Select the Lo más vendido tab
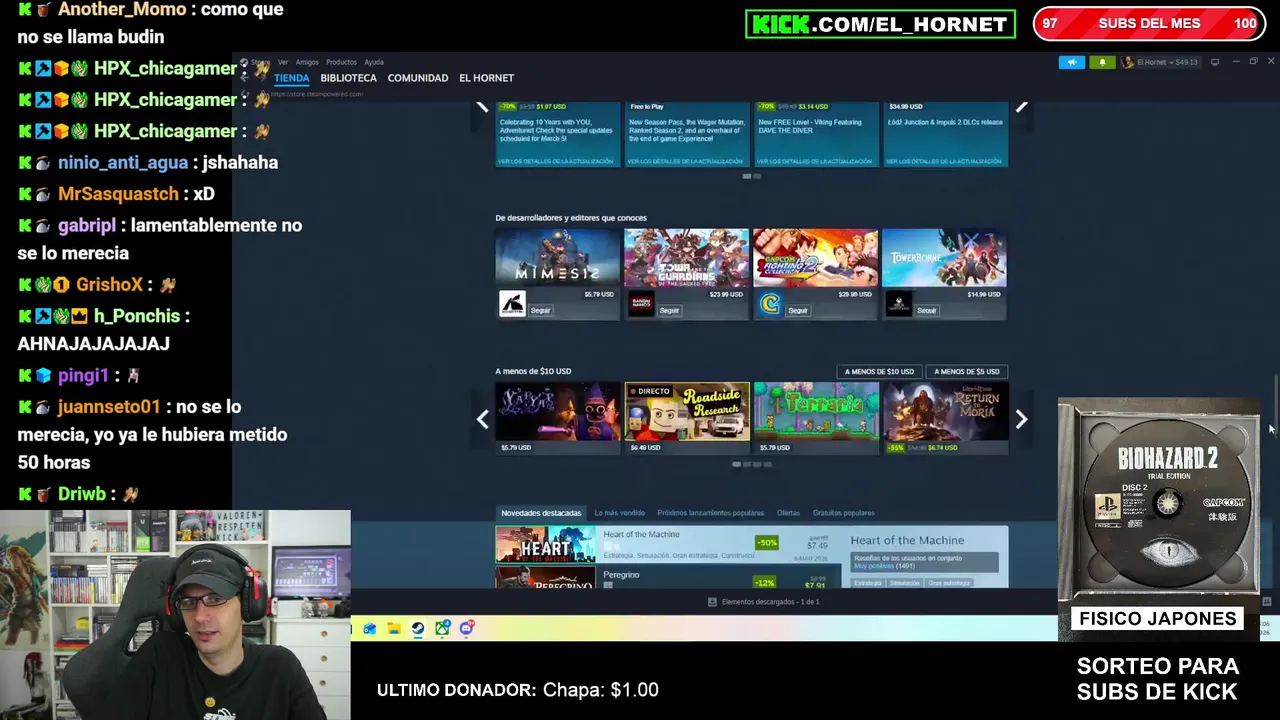This screenshot has height=720, width=1280. pyautogui.click(x=619, y=513)
